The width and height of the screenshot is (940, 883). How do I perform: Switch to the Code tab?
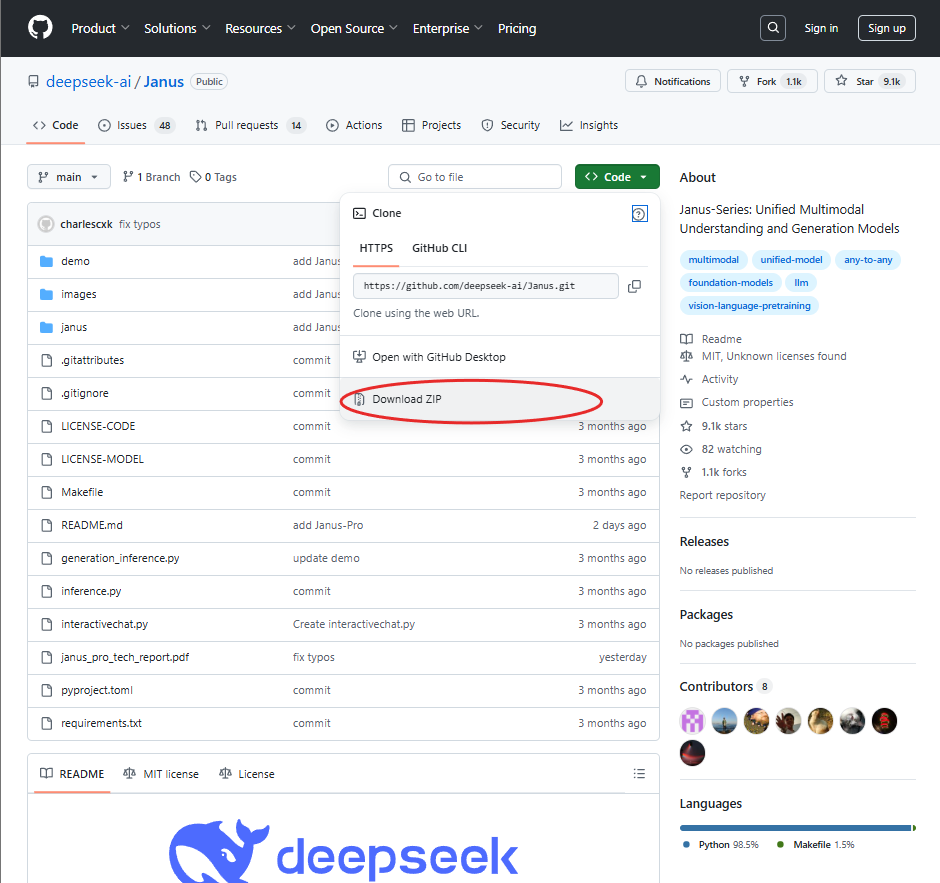pyautogui.click(x=56, y=125)
